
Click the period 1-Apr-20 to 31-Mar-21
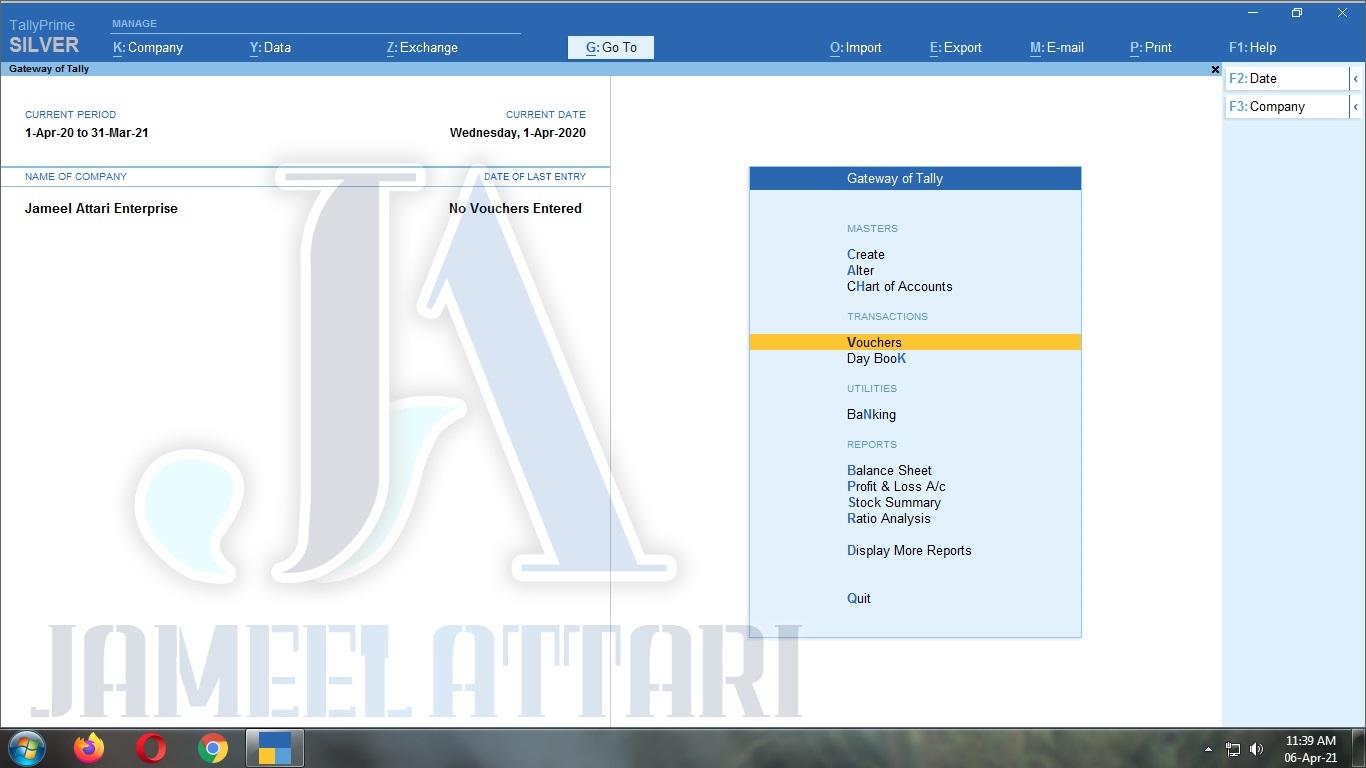pyautogui.click(x=87, y=132)
